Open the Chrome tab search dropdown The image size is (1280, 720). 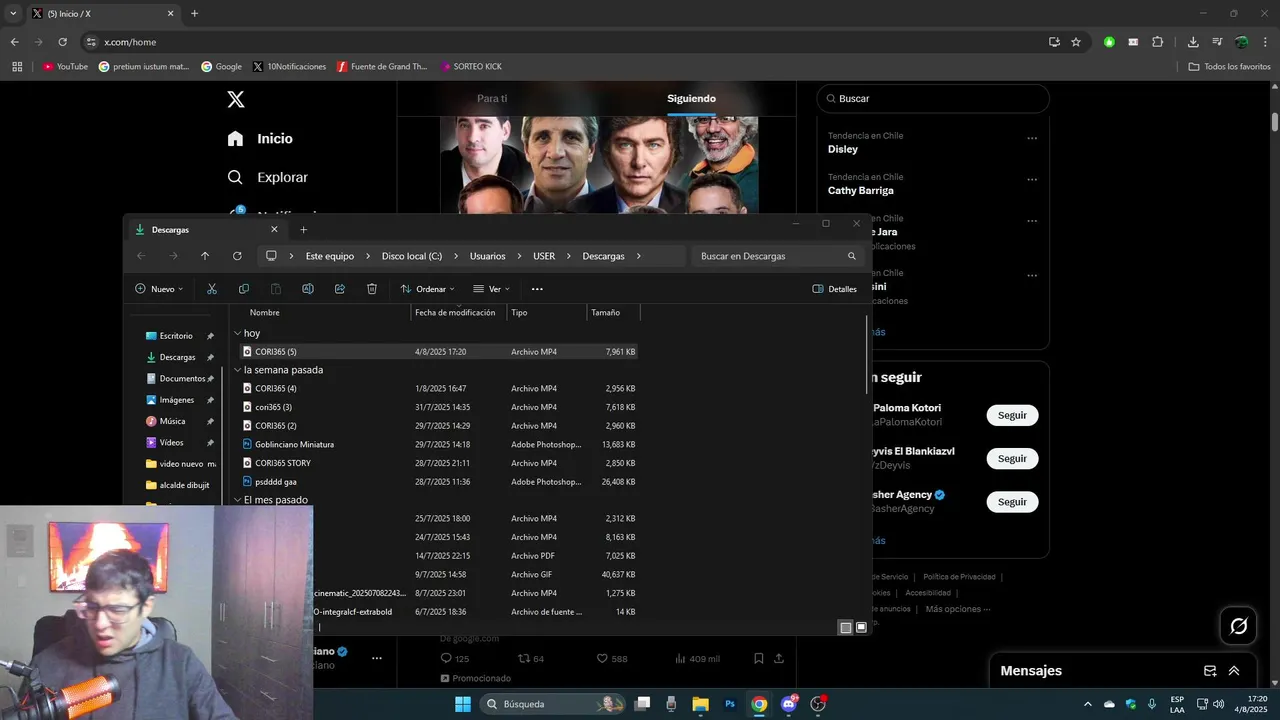coord(13,14)
